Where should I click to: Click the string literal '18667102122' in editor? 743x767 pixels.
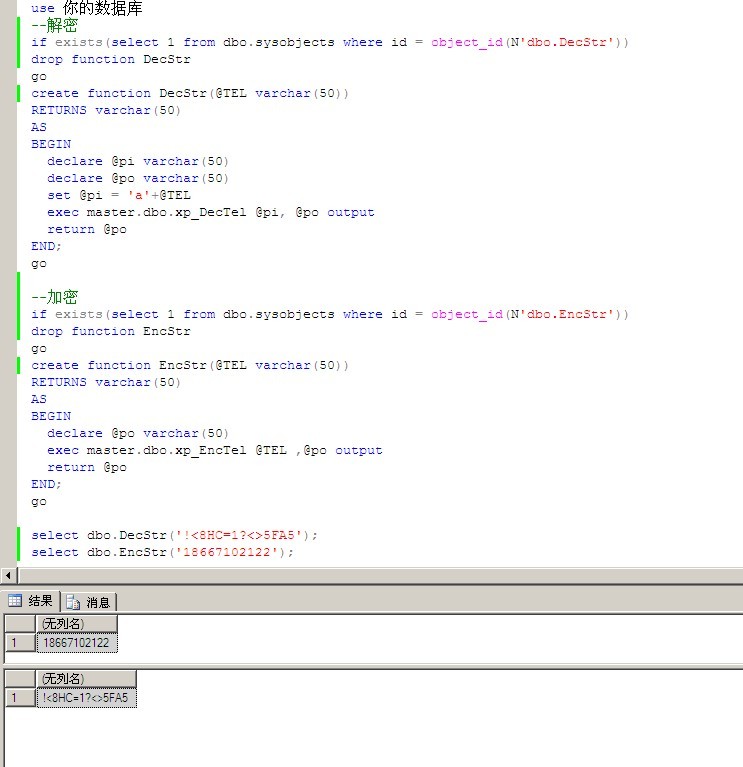tap(229, 552)
